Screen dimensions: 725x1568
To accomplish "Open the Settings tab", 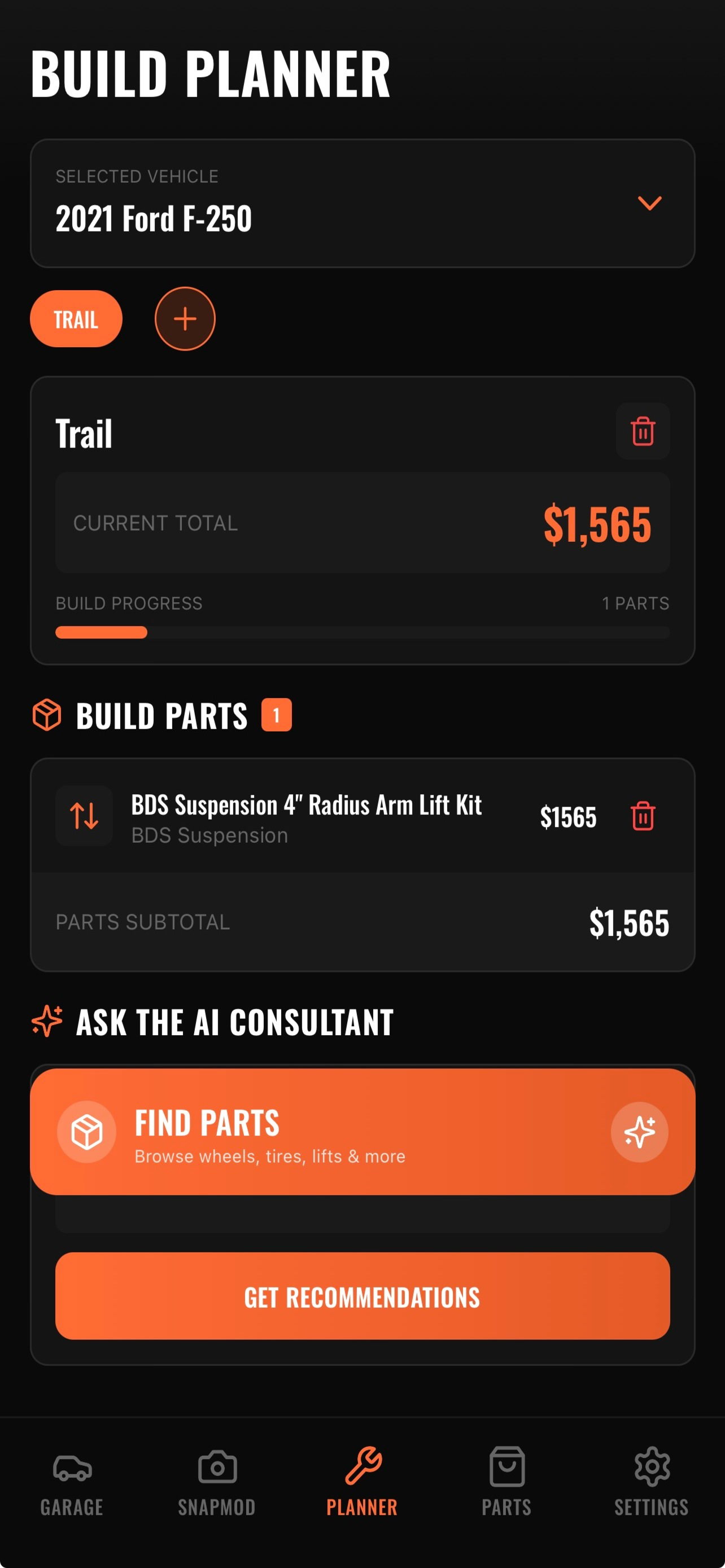I will click(x=652, y=1482).
